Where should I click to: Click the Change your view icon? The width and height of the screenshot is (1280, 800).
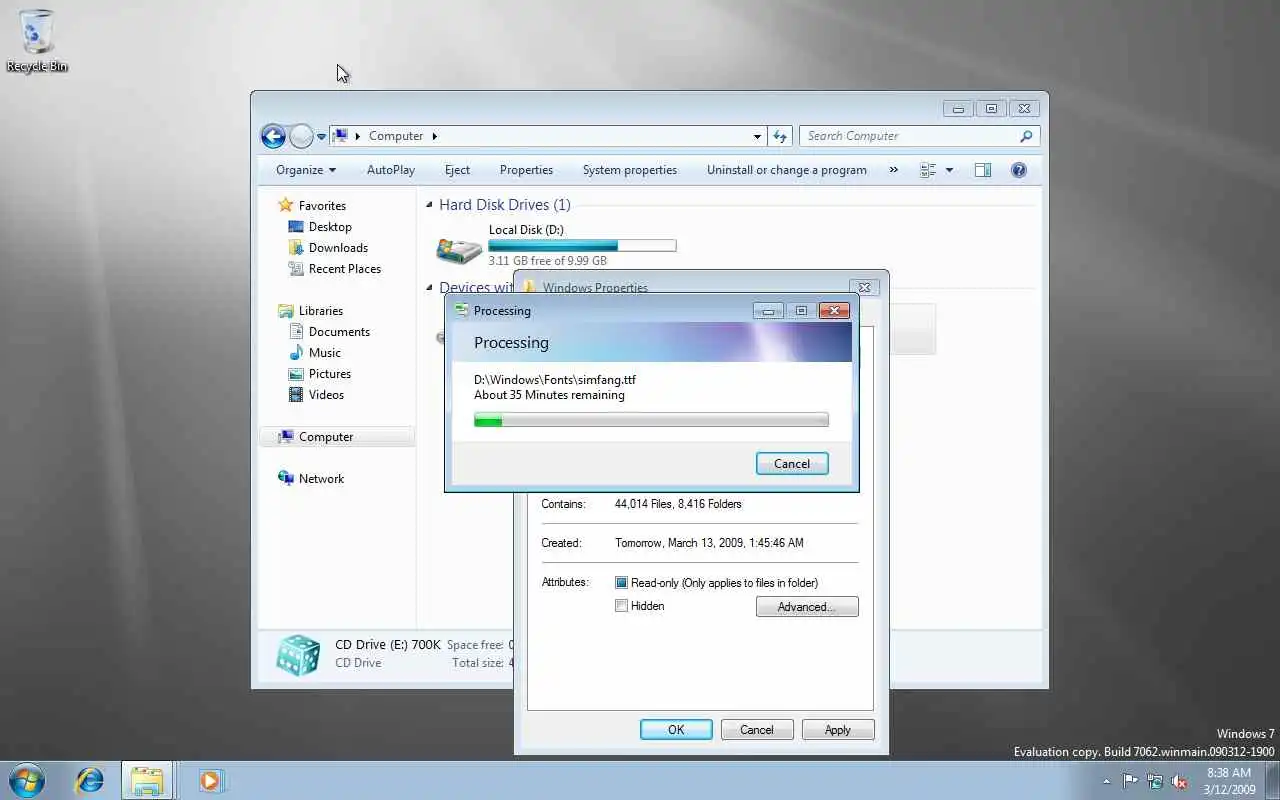[x=928, y=170]
